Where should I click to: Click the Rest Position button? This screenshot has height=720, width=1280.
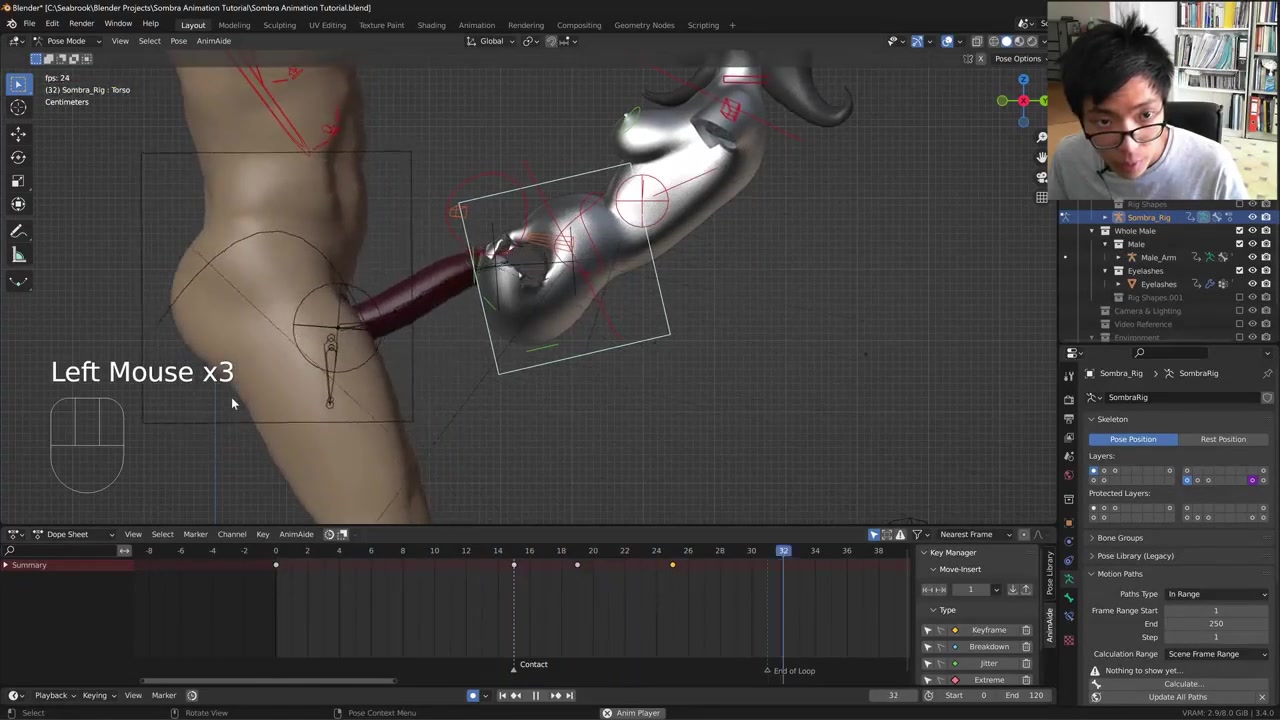(x=1223, y=439)
